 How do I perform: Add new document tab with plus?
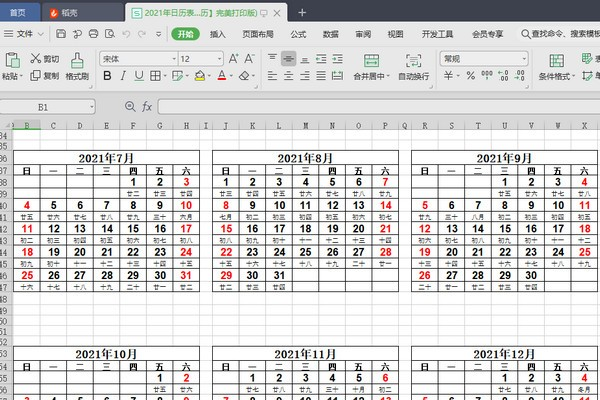(302, 13)
